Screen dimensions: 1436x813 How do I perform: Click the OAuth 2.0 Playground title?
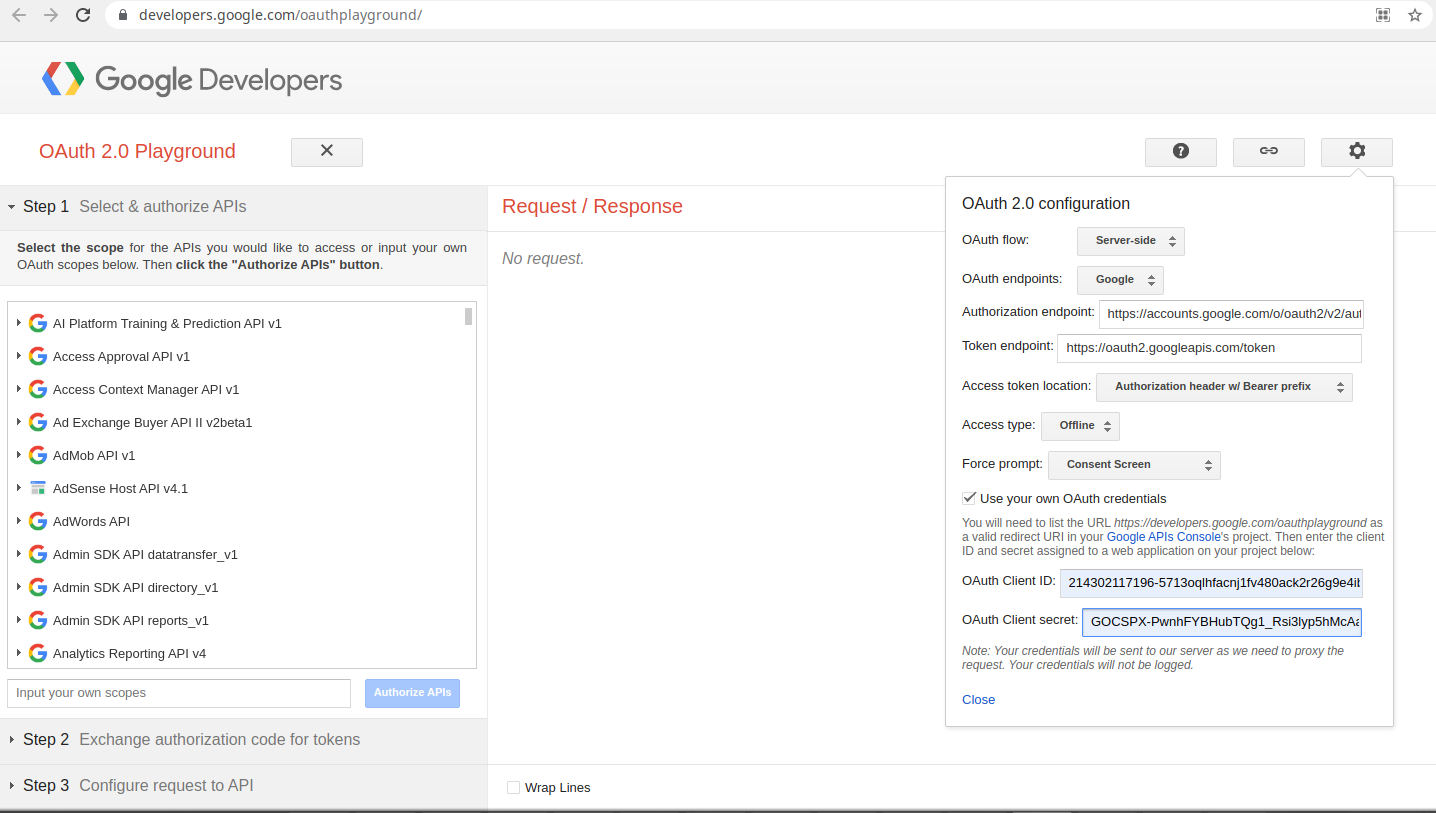137,151
